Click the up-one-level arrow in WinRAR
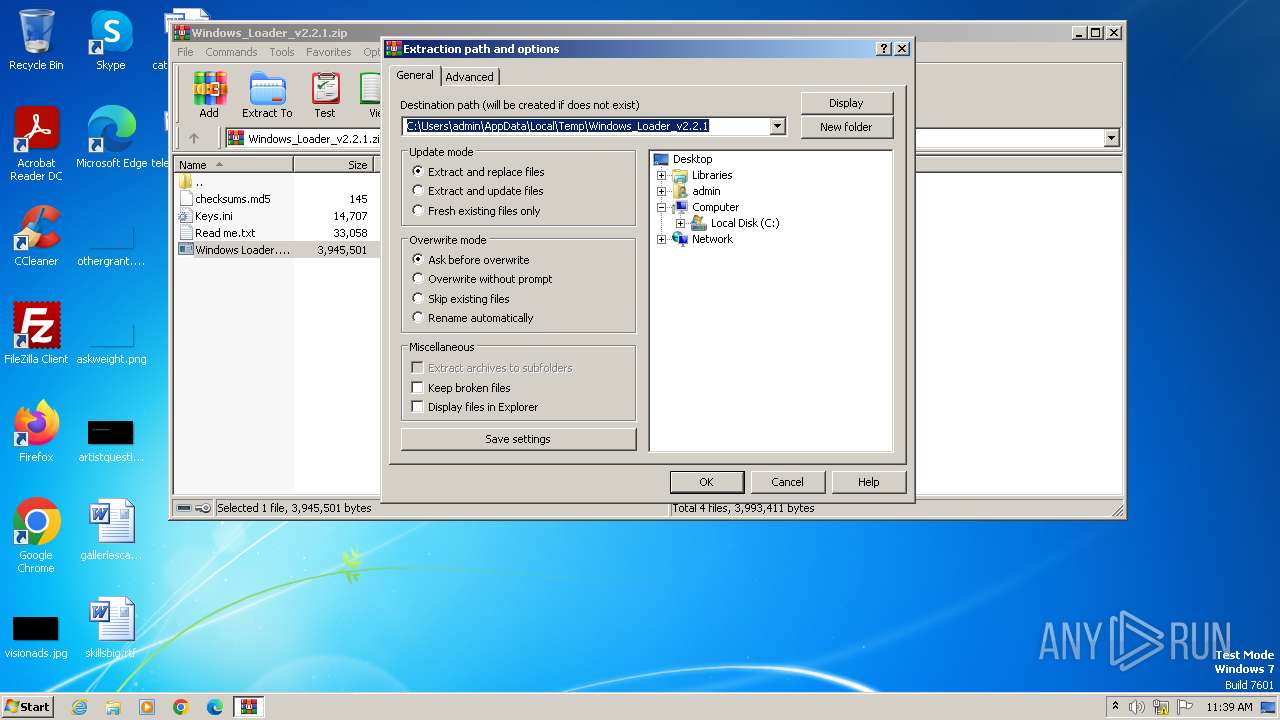The width and height of the screenshot is (1280, 720). point(194,138)
